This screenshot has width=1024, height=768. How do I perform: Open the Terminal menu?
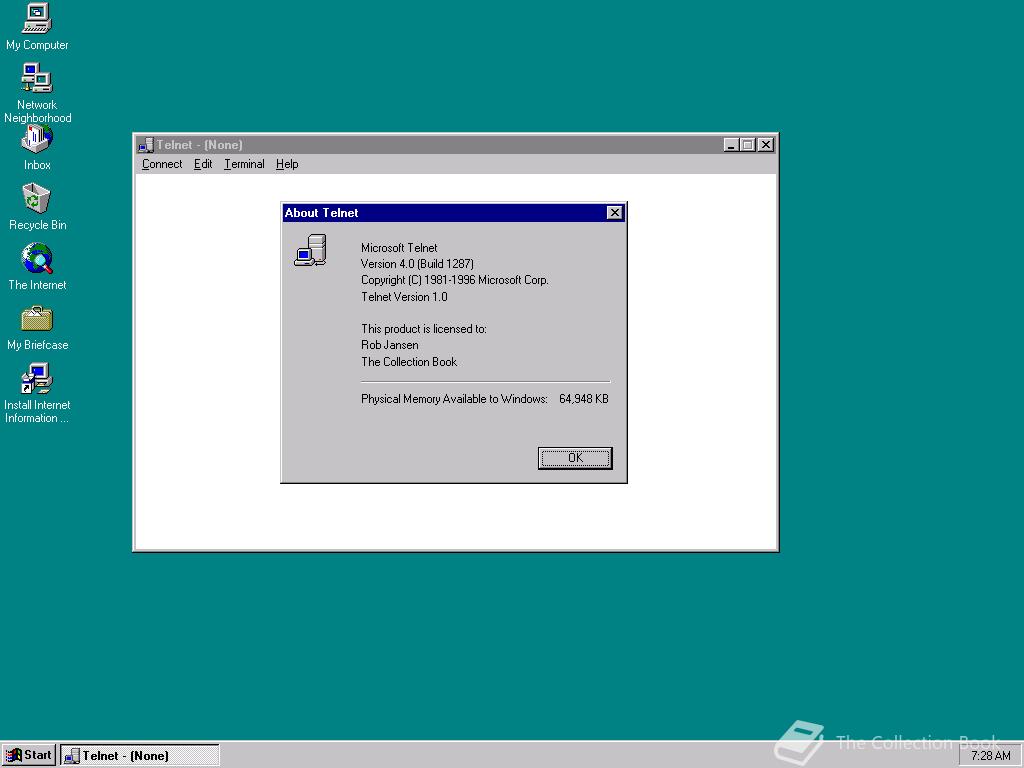[244, 164]
